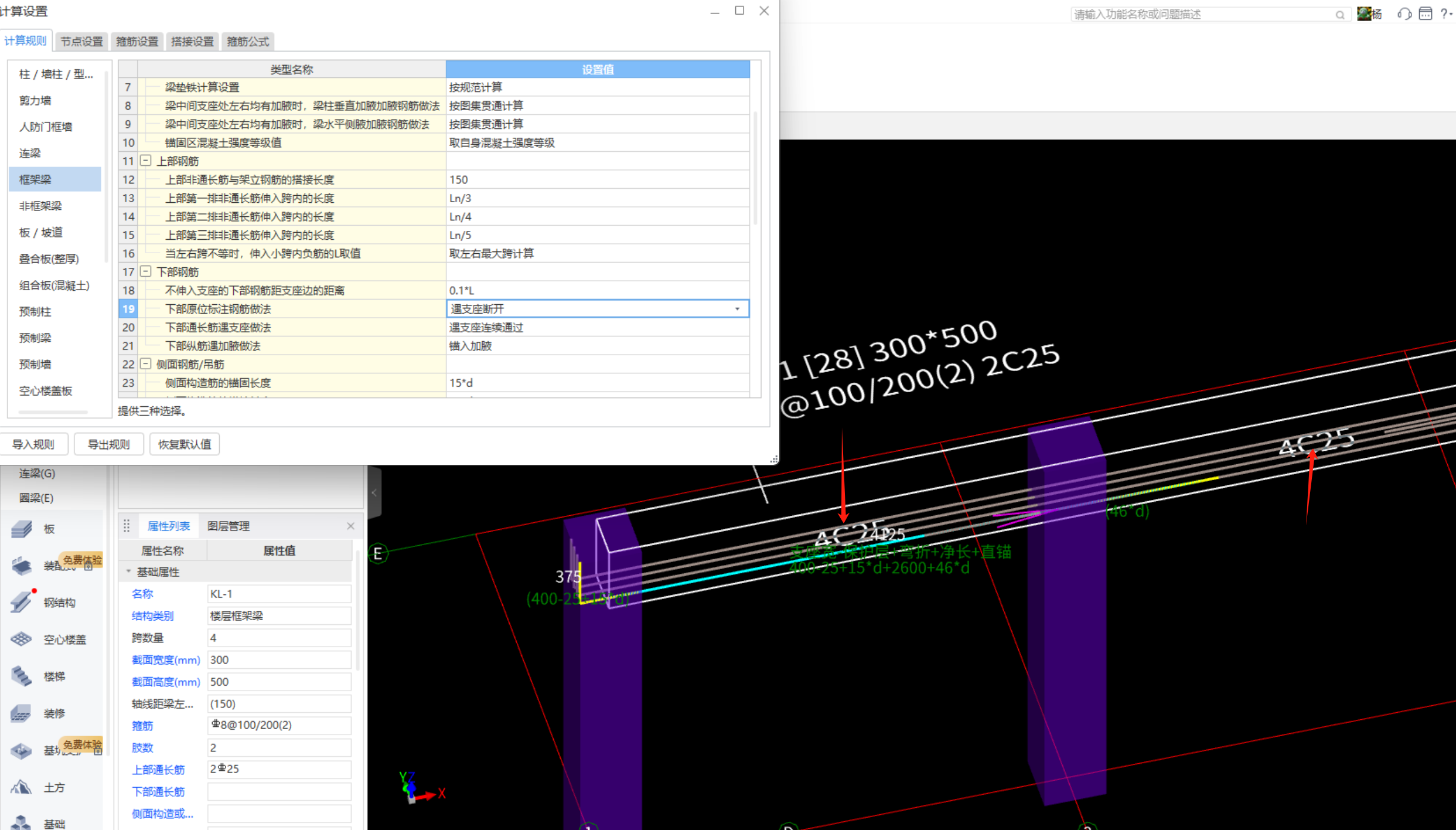Select the 楼梯 stairs icon
Screen dimensions: 1456x830
point(22,676)
